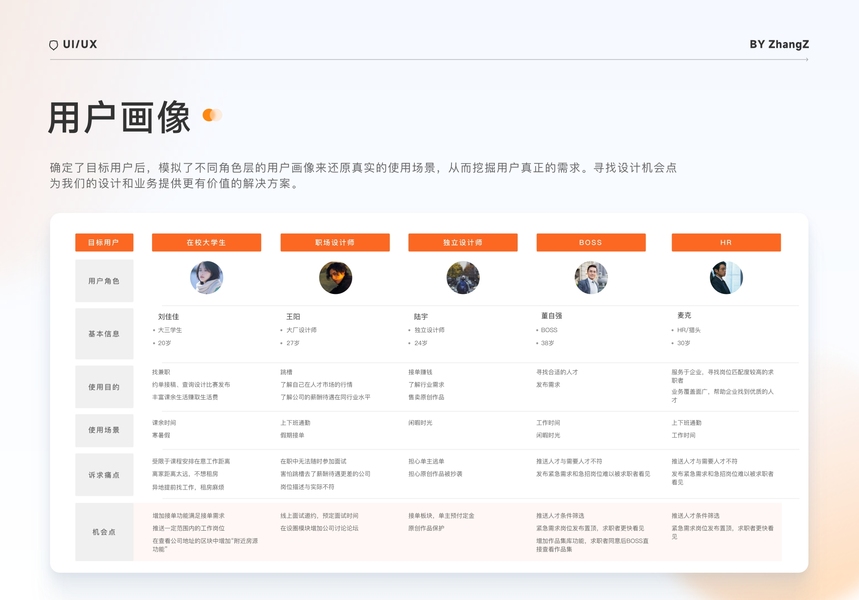Click the 发布需求 text
This screenshot has width=859, height=600.
click(548, 385)
